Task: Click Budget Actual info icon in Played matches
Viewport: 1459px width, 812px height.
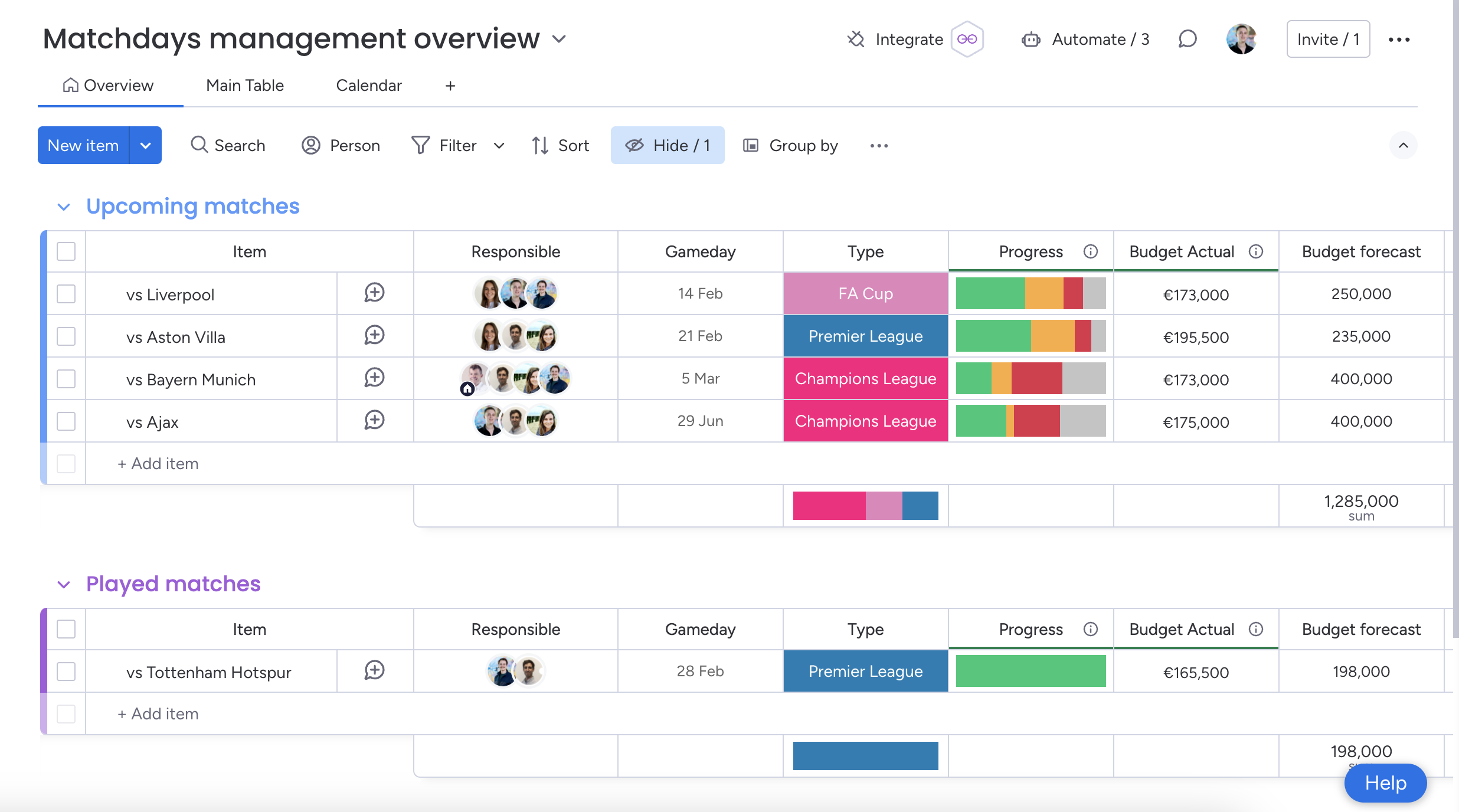Action: pyautogui.click(x=1256, y=630)
